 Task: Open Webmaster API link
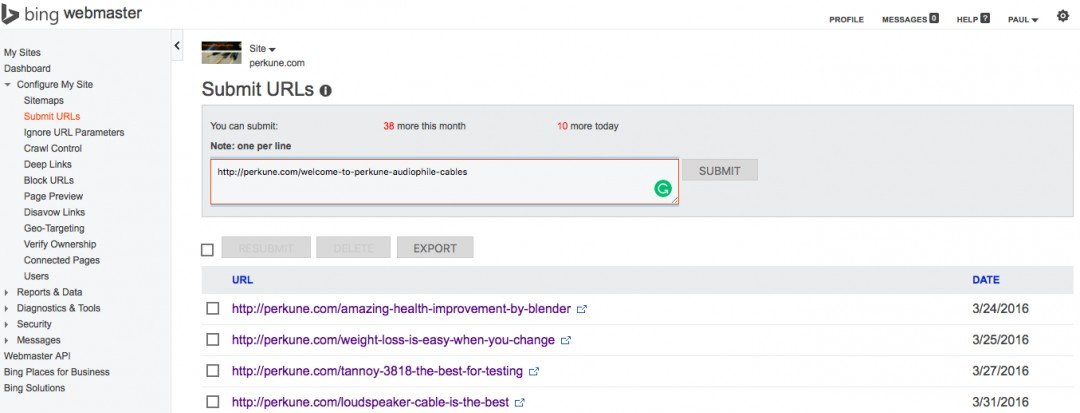coord(37,356)
